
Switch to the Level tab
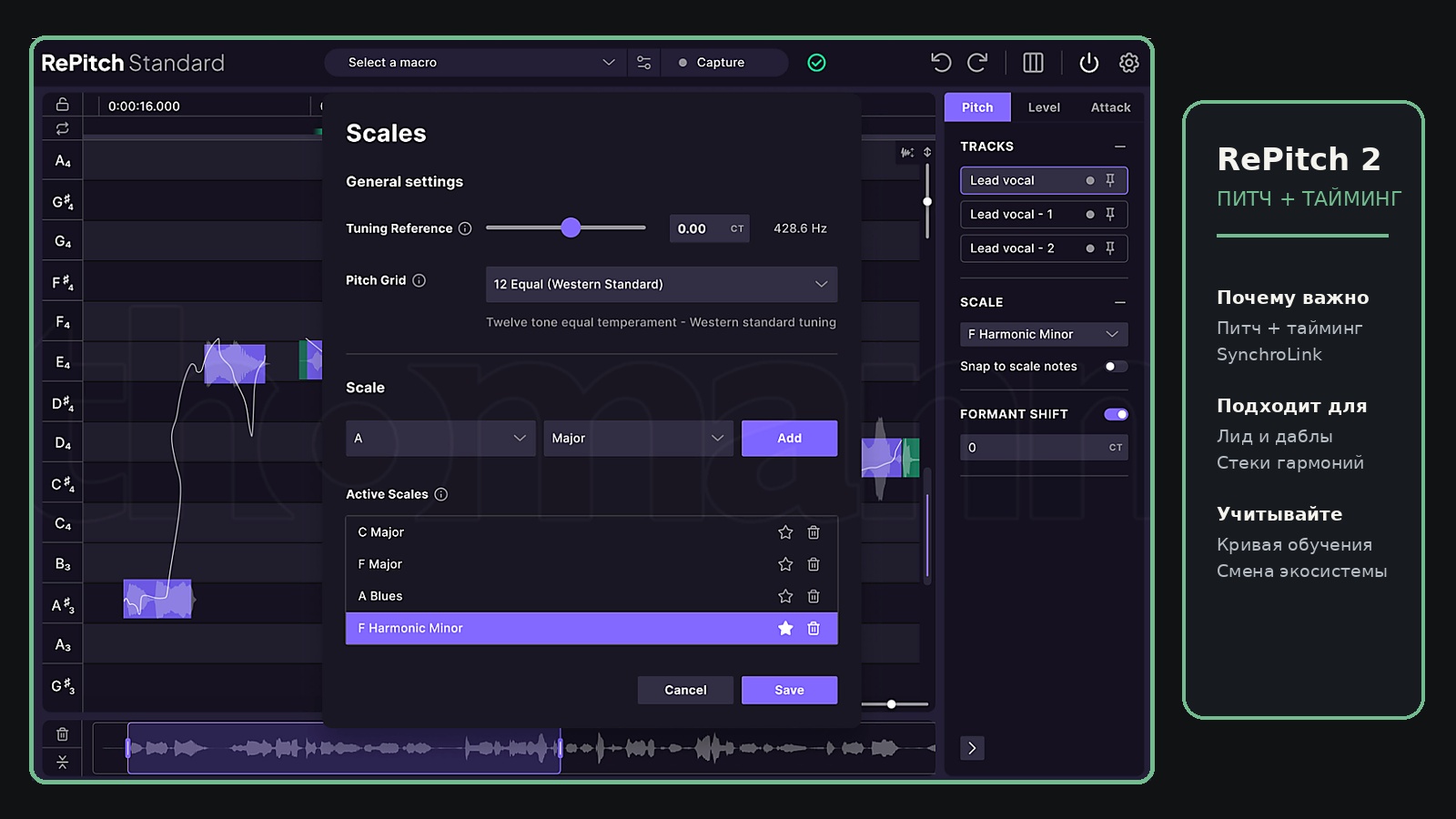tap(1044, 106)
